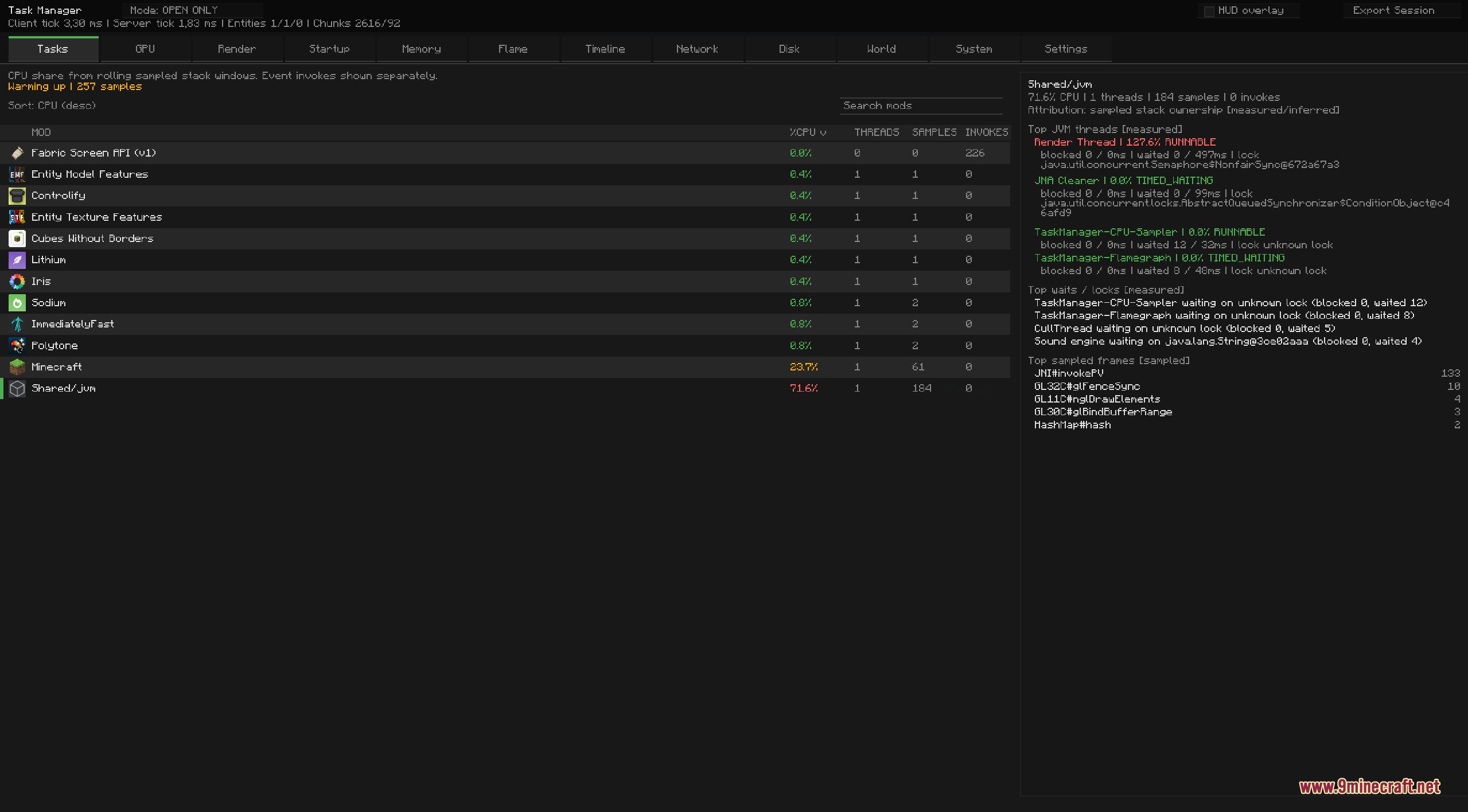Select the Shared/jvm row name
Screen dimensions: 1468x812
point(64,388)
